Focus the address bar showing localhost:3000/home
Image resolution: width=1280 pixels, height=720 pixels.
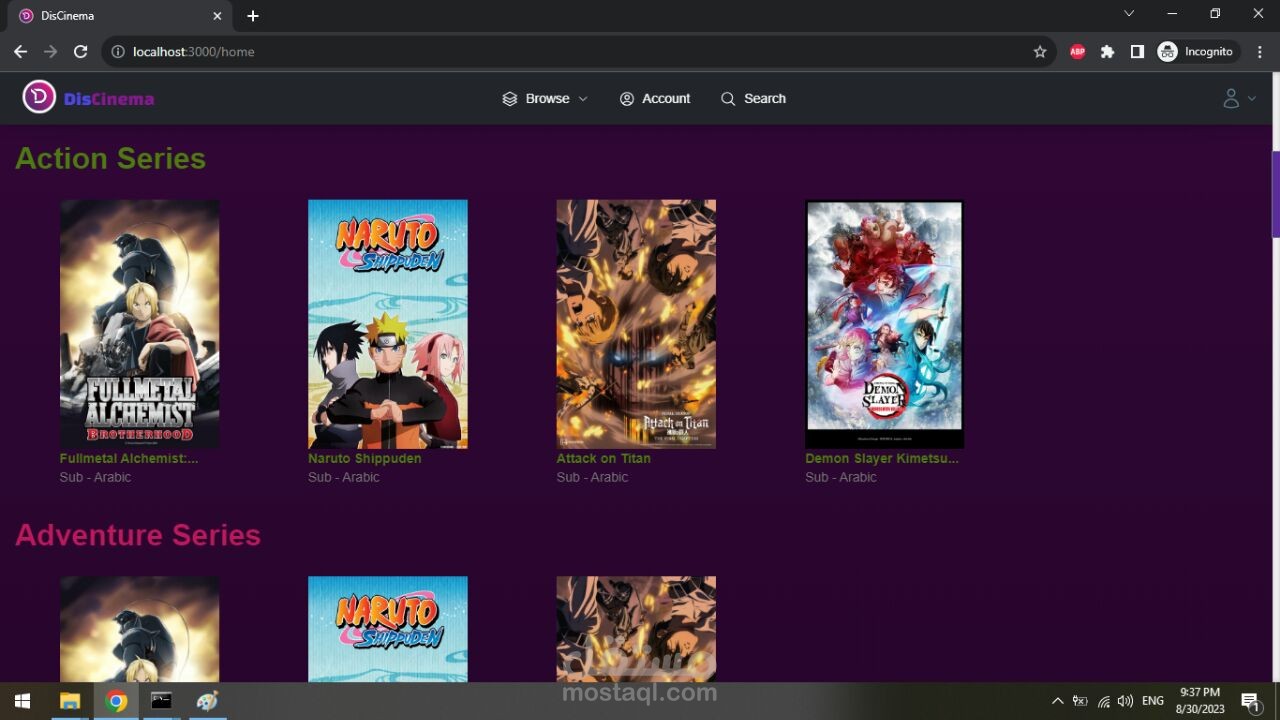[580, 52]
